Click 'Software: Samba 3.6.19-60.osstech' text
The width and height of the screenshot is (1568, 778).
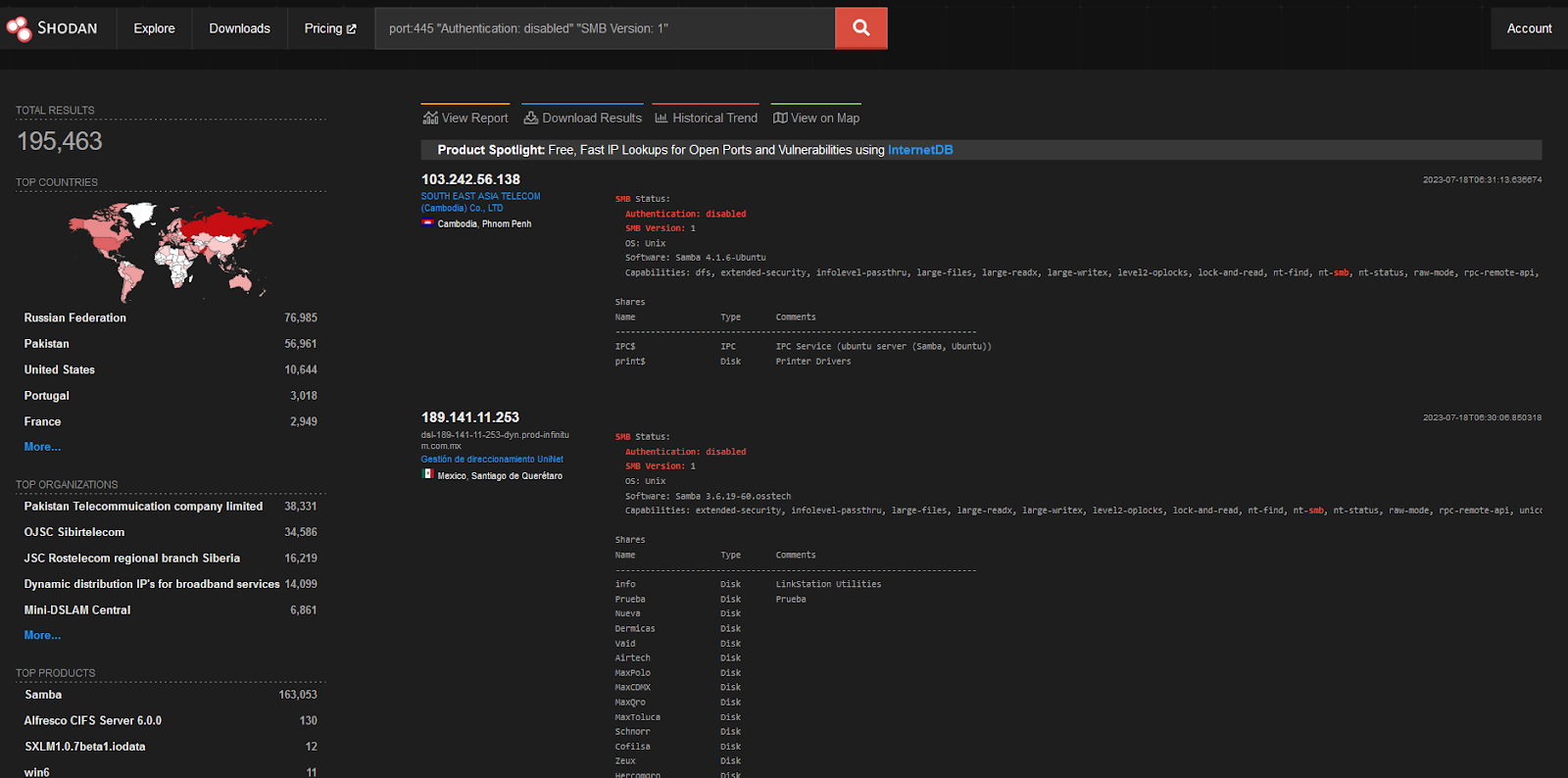(x=708, y=496)
